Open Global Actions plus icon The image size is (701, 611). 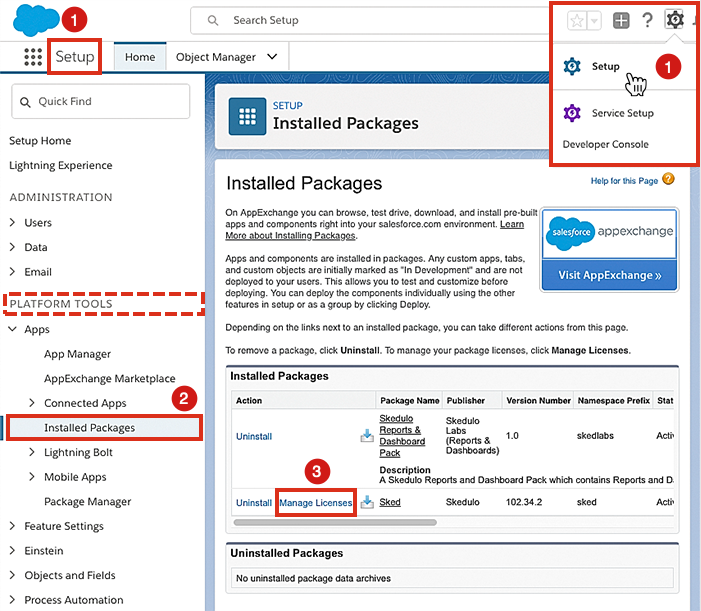click(621, 21)
